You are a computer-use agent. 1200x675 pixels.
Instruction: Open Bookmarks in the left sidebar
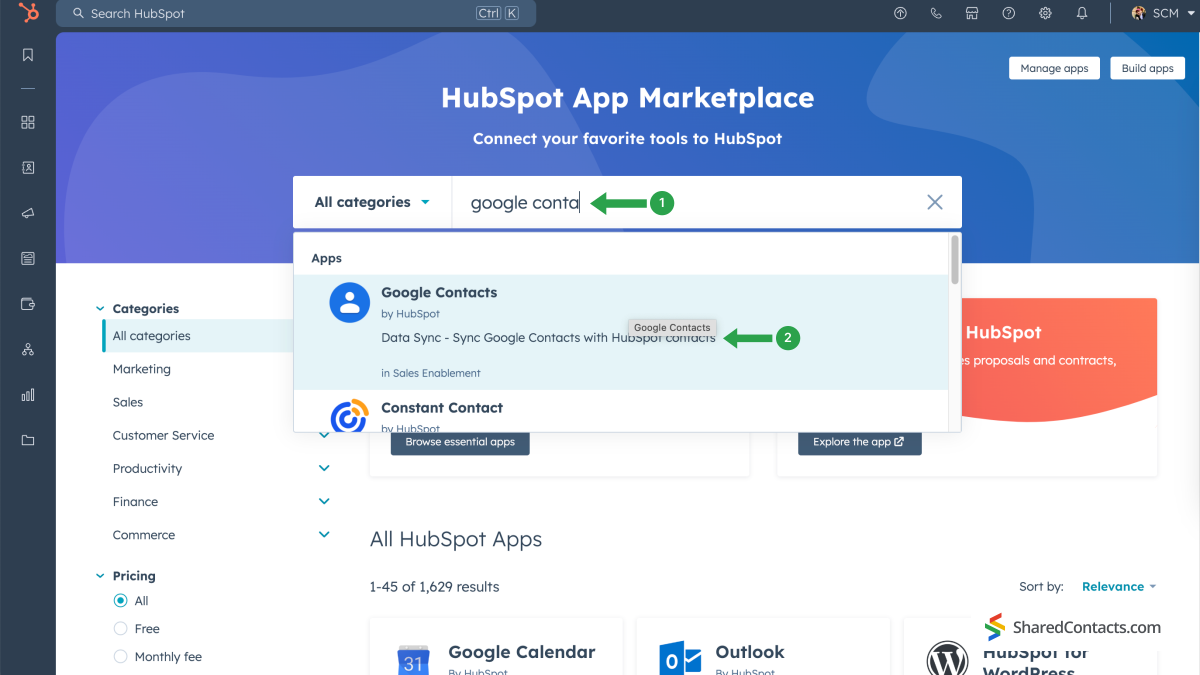tap(28, 55)
